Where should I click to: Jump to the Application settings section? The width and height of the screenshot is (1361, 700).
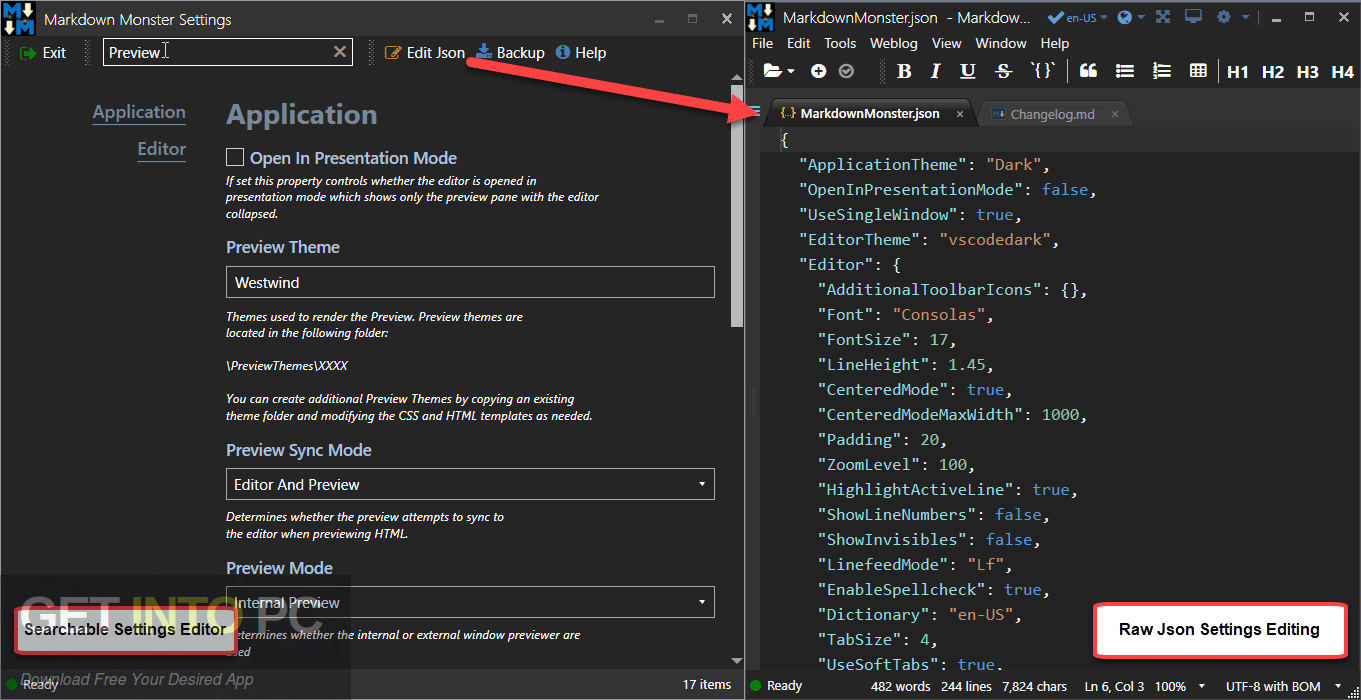[139, 112]
